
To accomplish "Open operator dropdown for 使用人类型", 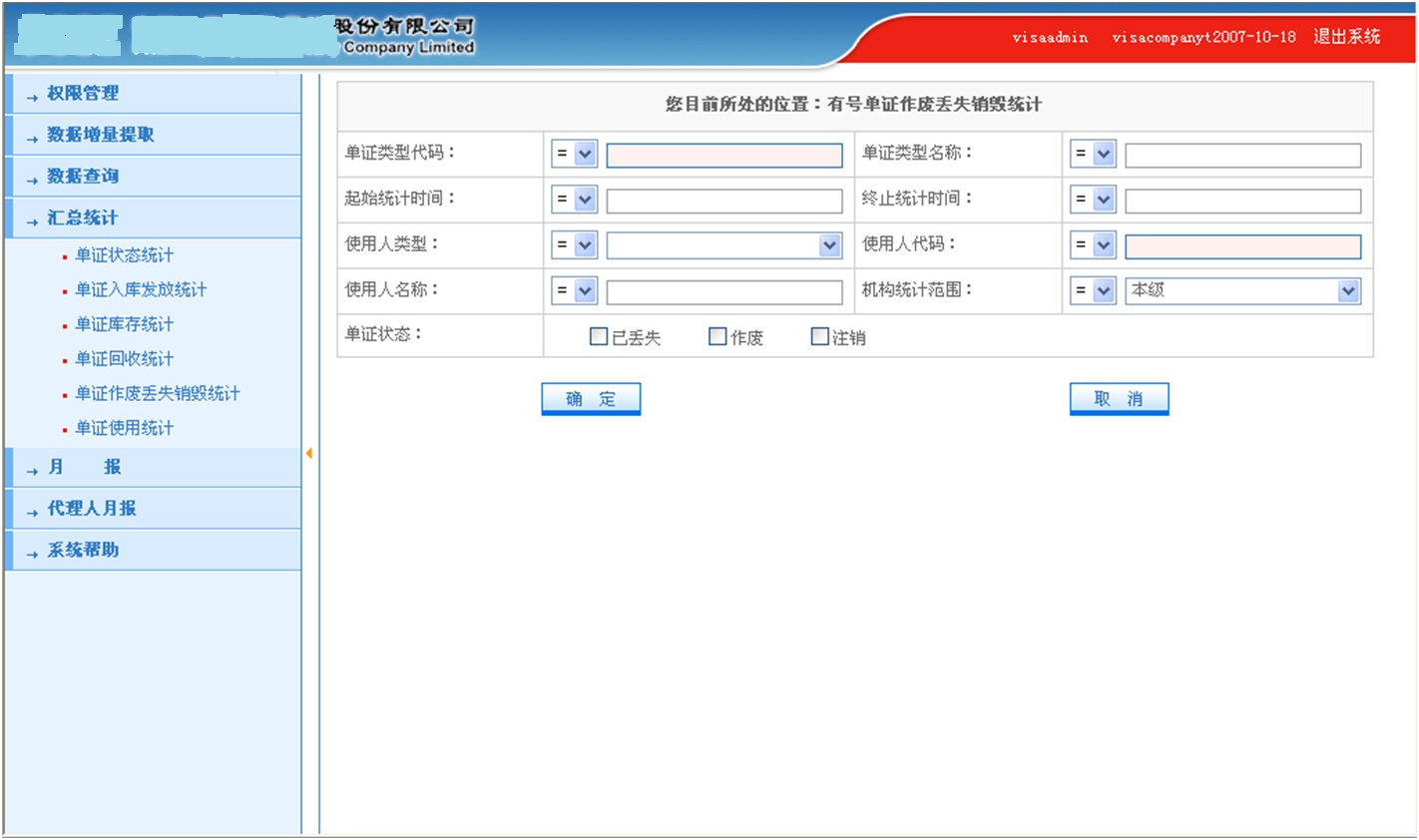I will 575,245.
